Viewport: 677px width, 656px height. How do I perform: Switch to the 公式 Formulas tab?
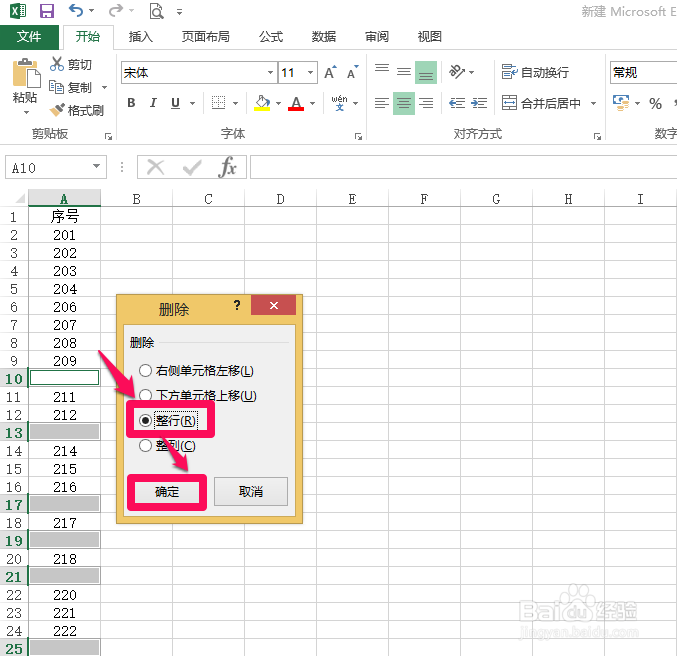click(271, 37)
